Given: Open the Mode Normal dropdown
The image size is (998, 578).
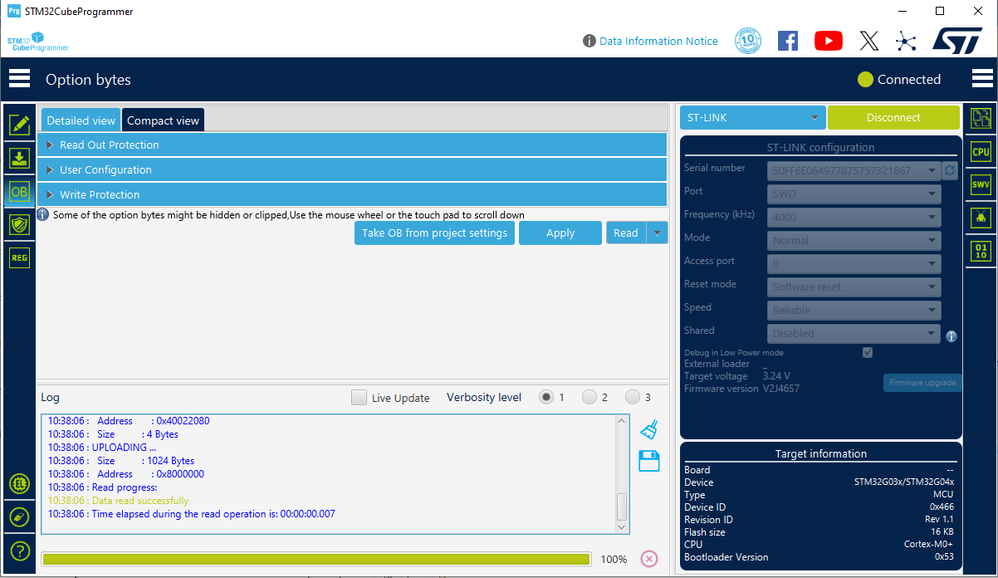Looking at the screenshot, I should coord(853,240).
